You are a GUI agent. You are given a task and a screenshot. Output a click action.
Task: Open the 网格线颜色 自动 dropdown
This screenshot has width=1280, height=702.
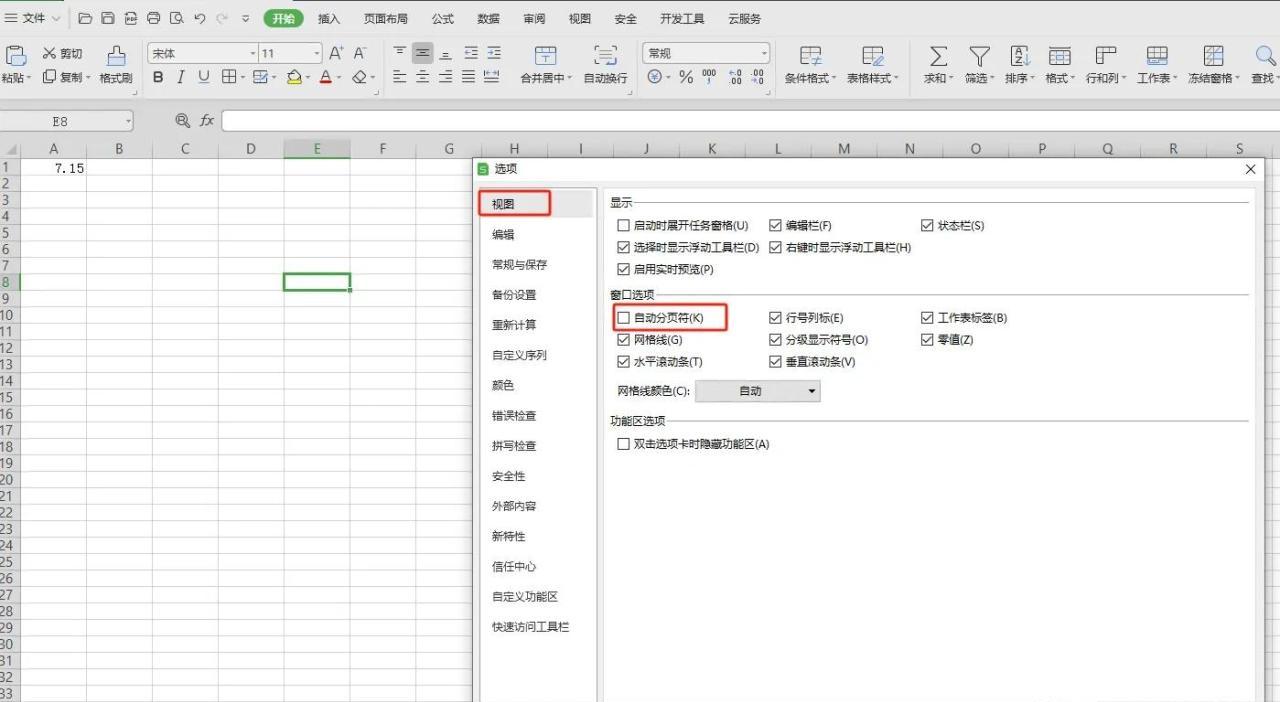point(758,391)
